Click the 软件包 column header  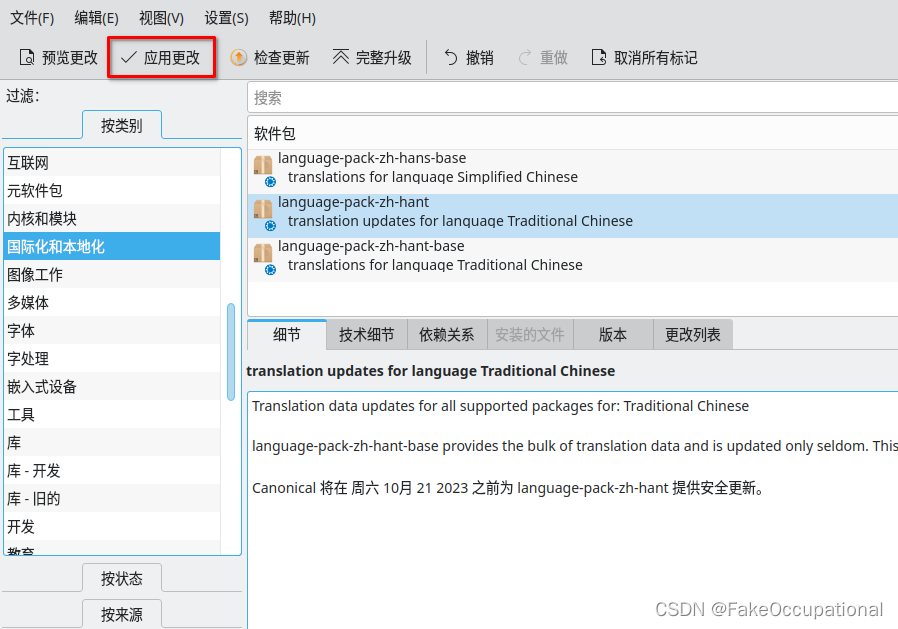[573, 133]
